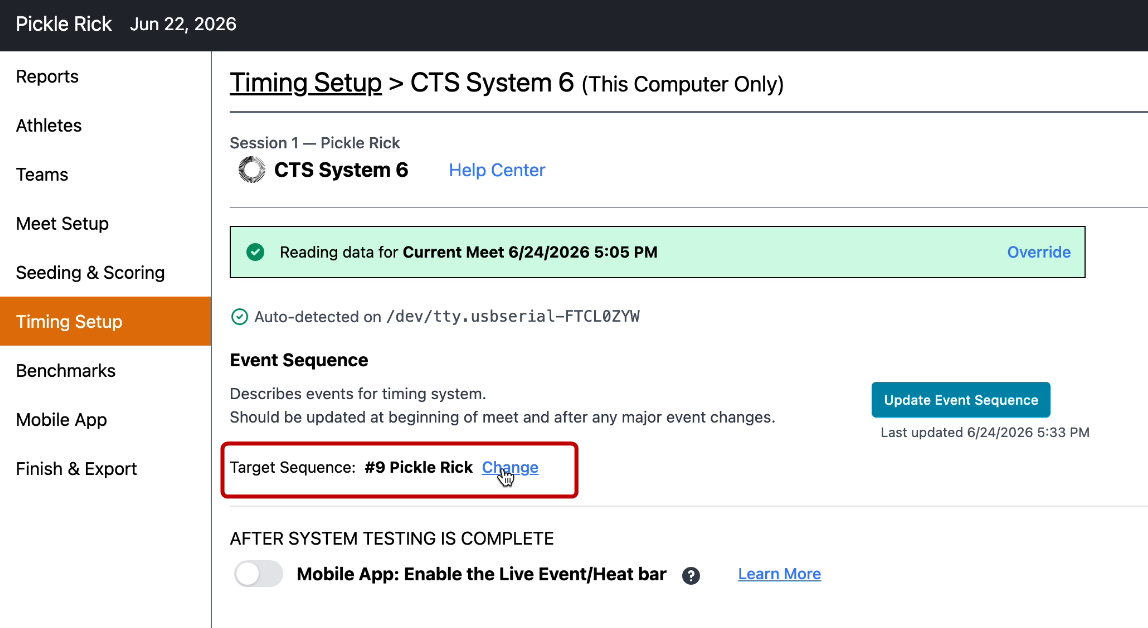
Task: Click the CTS System 6 bold session title
Action: [341, 170]
